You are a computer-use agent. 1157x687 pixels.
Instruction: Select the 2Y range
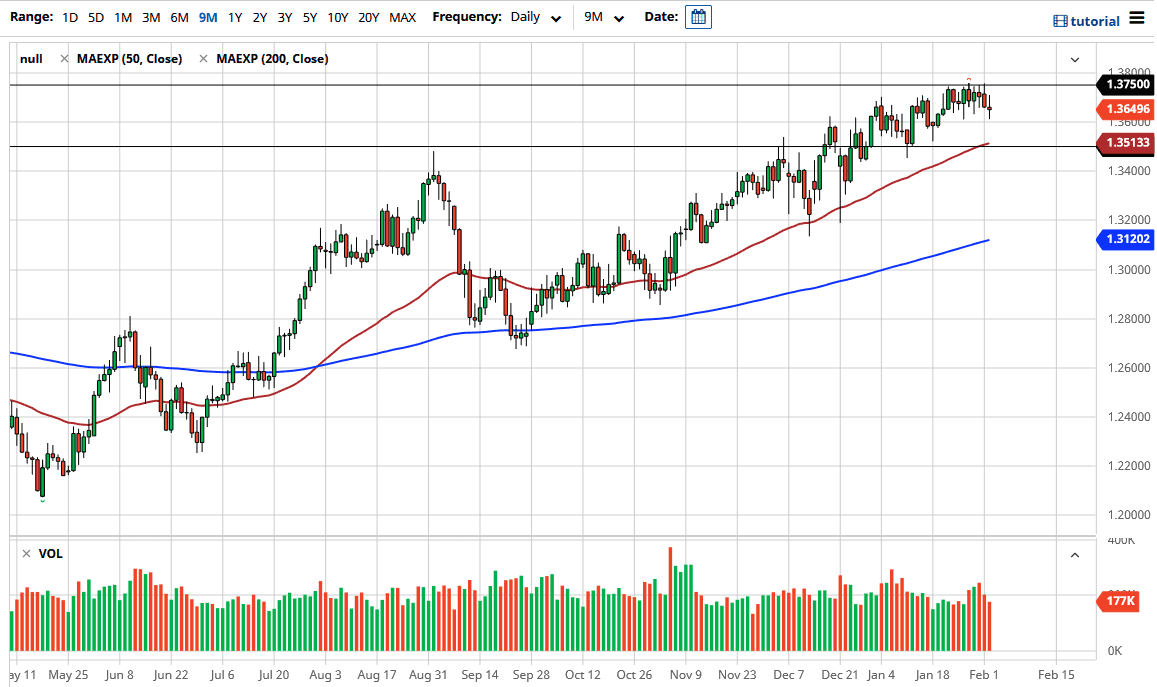coord(260,17)
